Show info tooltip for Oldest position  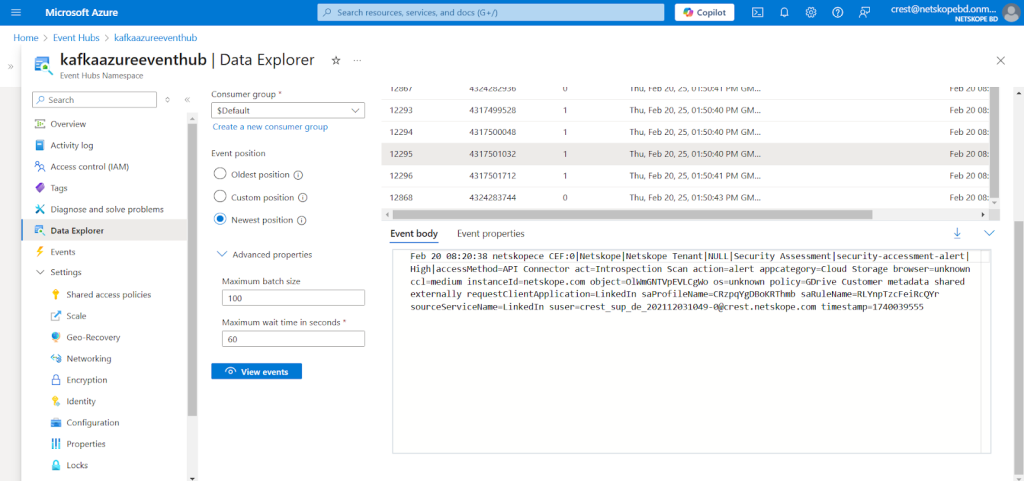point(298,175)
